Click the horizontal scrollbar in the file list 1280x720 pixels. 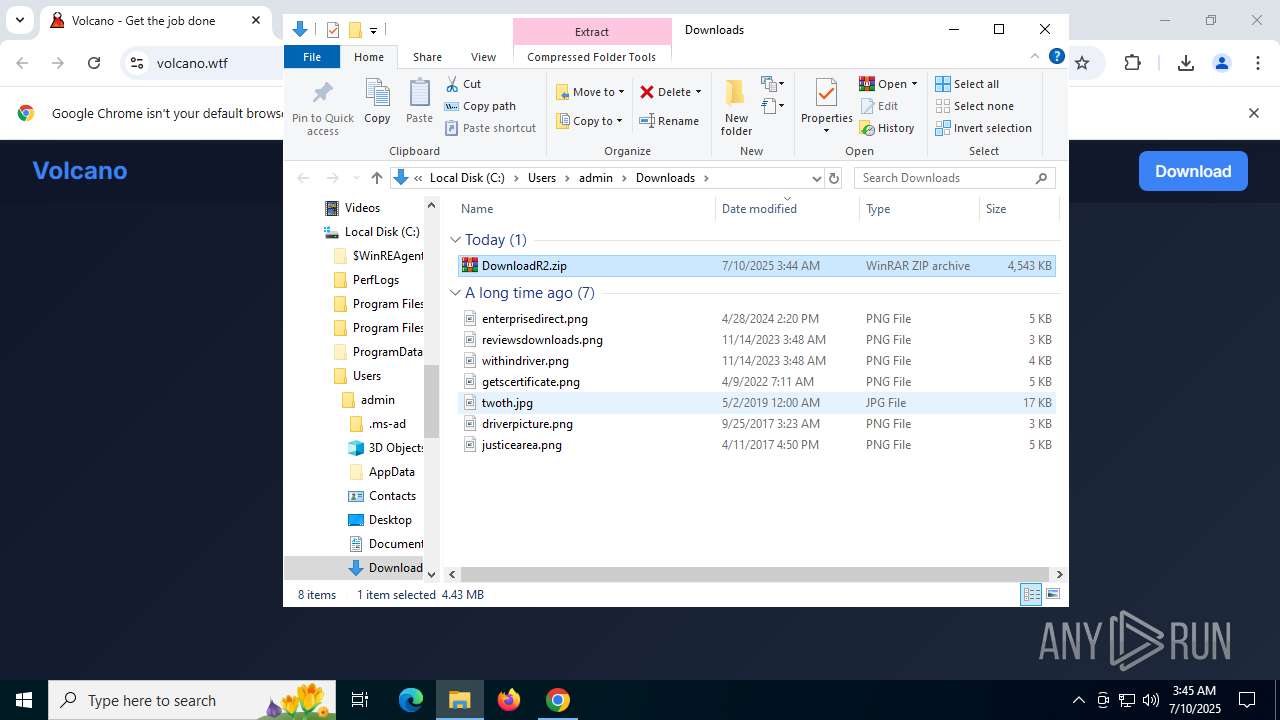coord(756,574)
